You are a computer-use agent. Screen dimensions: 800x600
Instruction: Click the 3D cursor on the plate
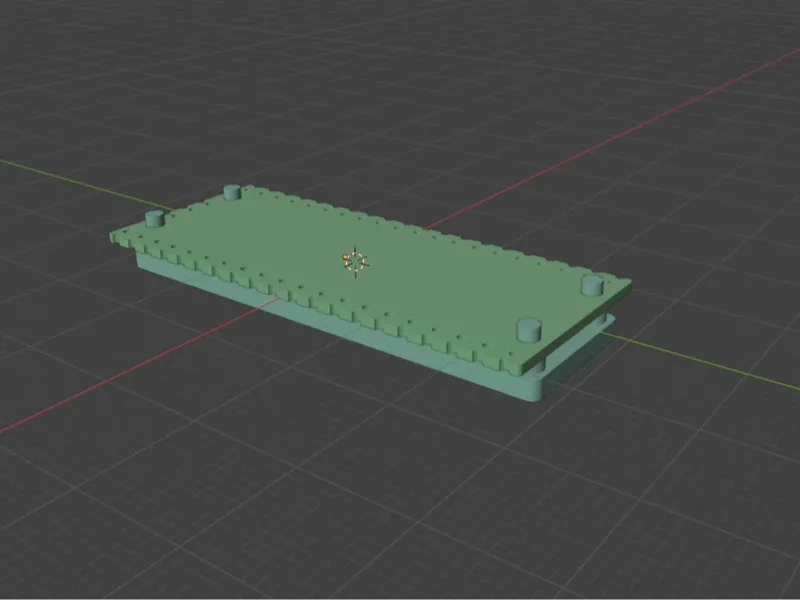[x=355, y=261]
